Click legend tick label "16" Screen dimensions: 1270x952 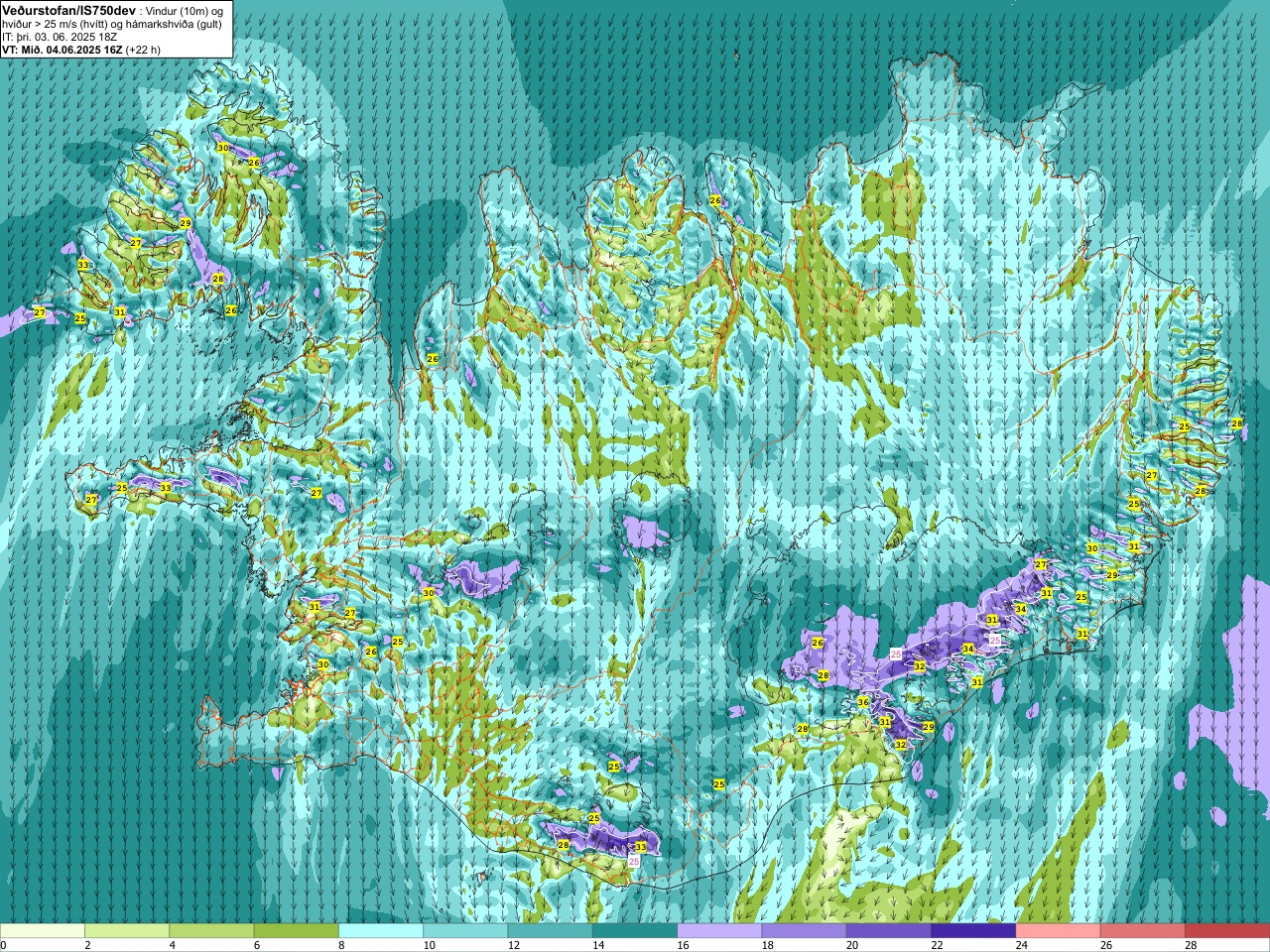point(683,945)
